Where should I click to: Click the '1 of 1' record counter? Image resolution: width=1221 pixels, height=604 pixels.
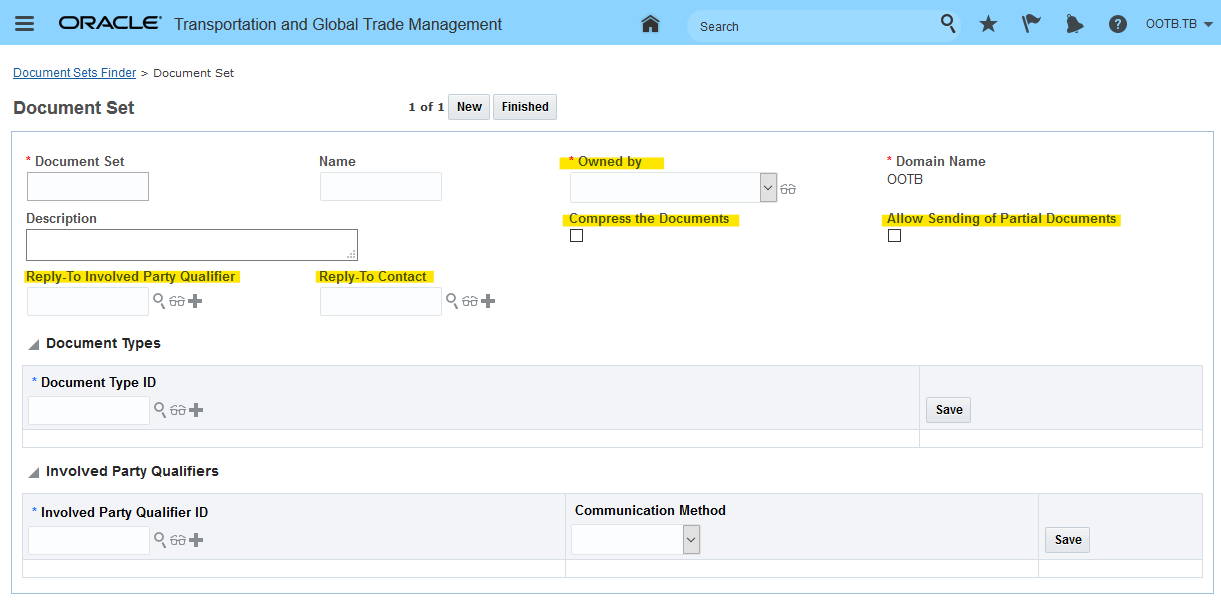426,107
